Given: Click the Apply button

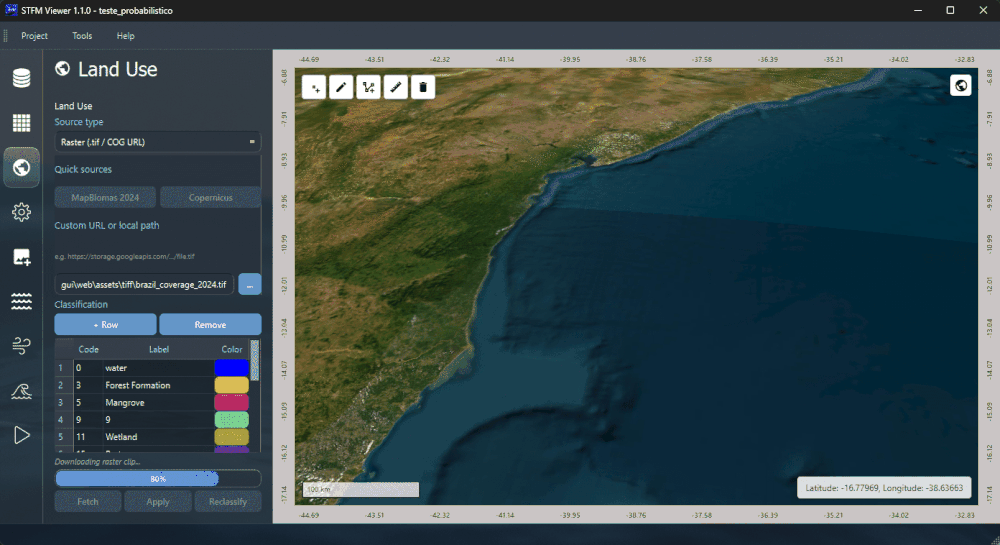Looking at the screenshot, I should [x=158, y=502].
